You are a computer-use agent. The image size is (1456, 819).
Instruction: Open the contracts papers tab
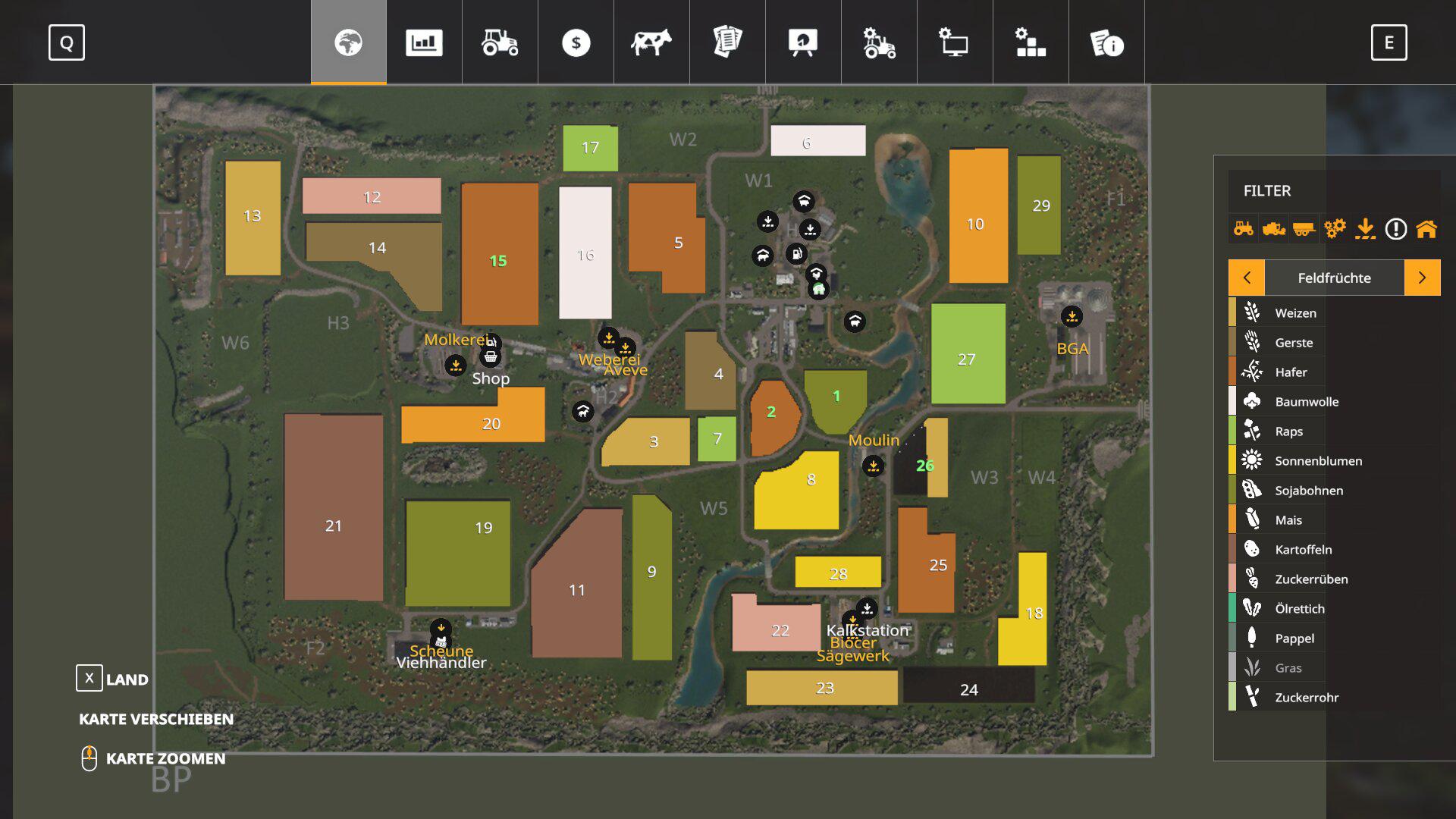pyautogui.click(x=727, y=42)
